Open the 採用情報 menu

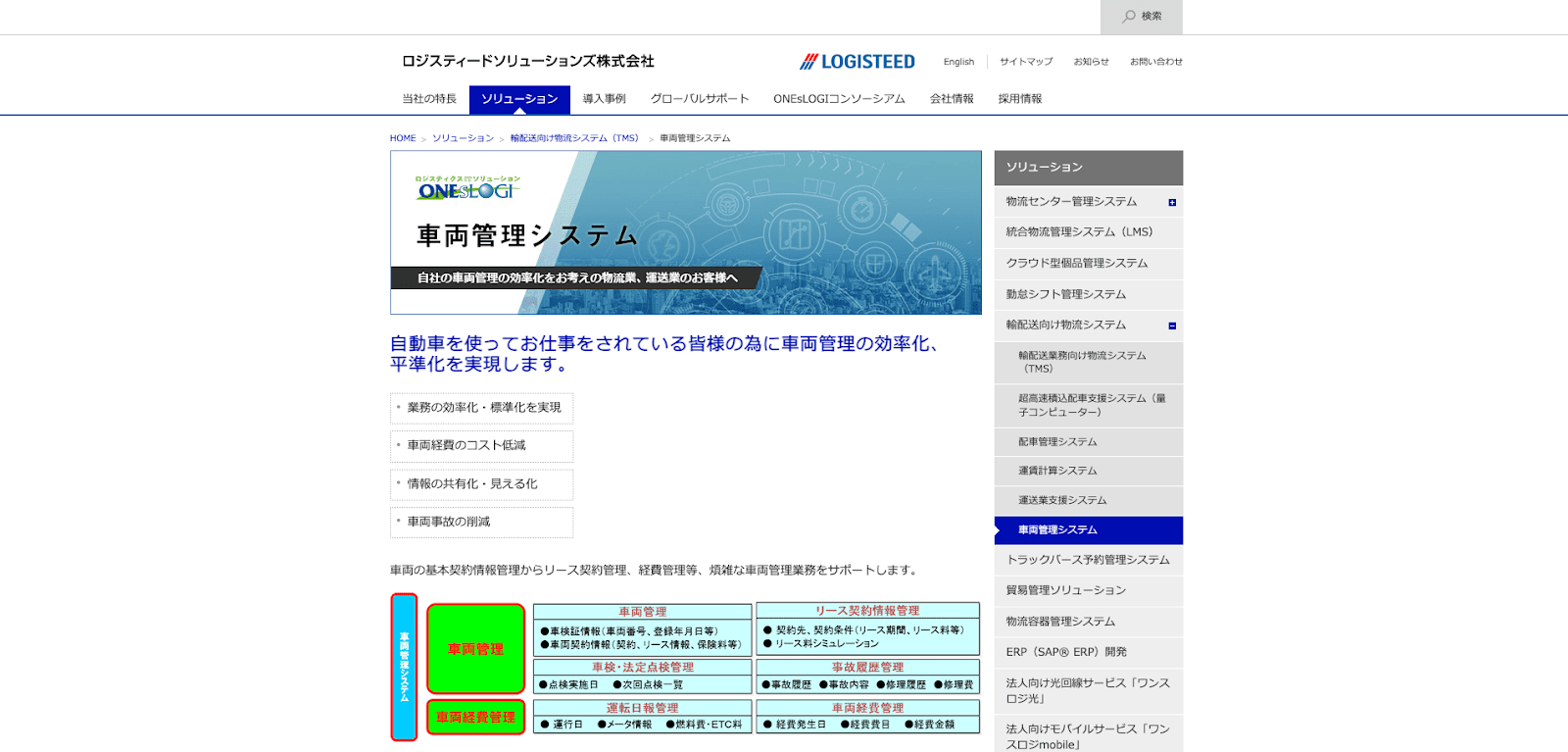pos(1020,99)
